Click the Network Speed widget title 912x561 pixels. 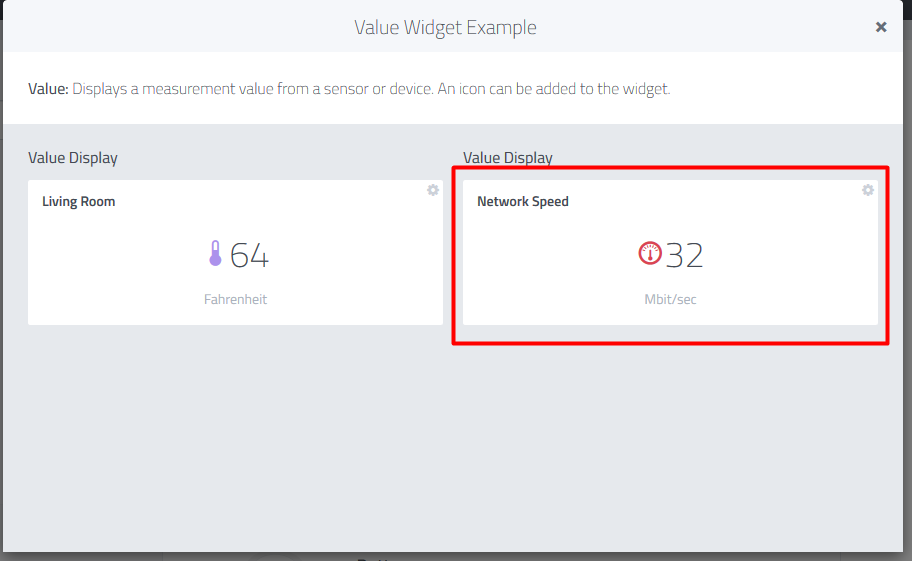522,201
